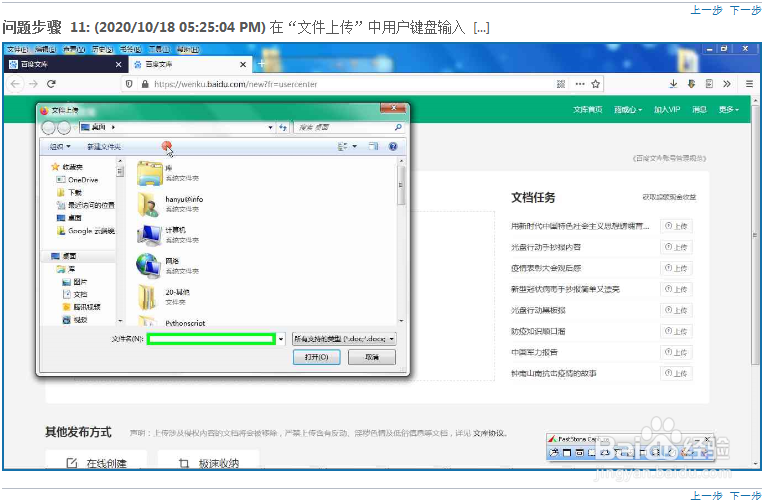The width and height of the screenshot is (775, 500).
Task: Select 图片 under 库 in navigation pane
Action: pos(75,282)
